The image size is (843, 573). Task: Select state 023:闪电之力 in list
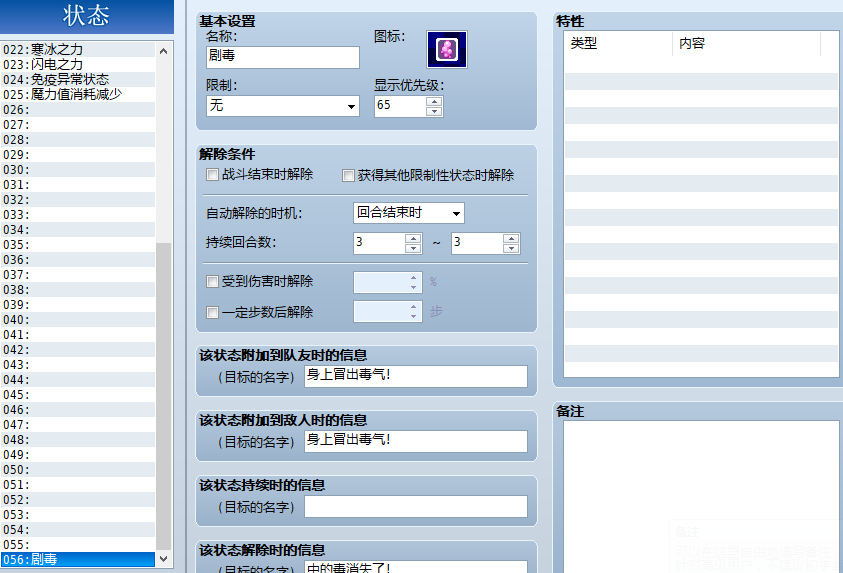78,65
